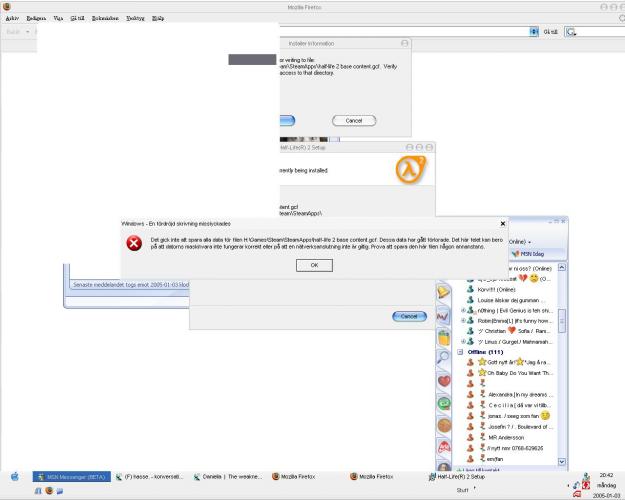Viewport: 625px width, 500px height.
Task: Open the Visa menu in Firefox
Action: (x=58, y=18)
